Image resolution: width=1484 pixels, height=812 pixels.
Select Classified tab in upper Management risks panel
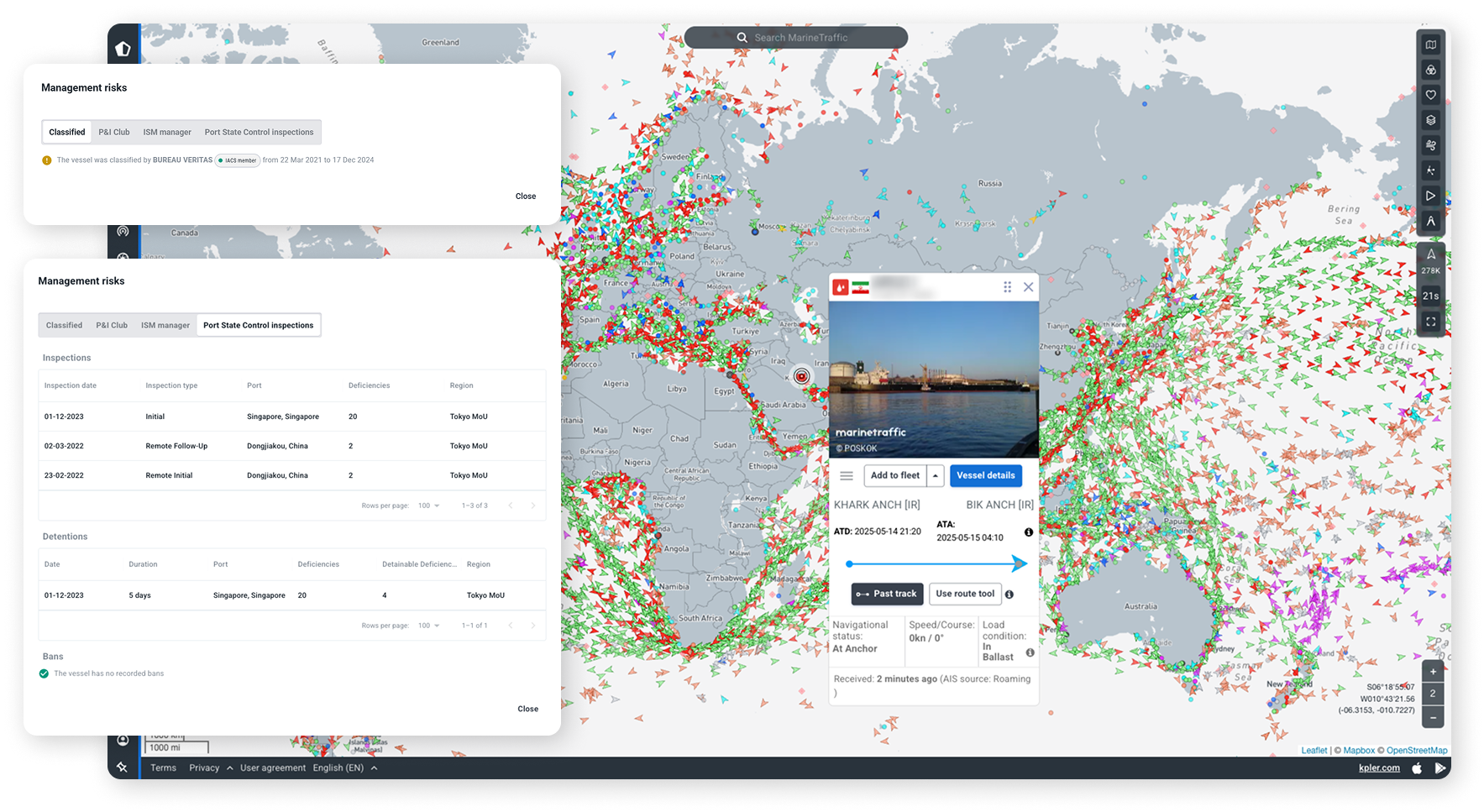click(x=67, y=133)
